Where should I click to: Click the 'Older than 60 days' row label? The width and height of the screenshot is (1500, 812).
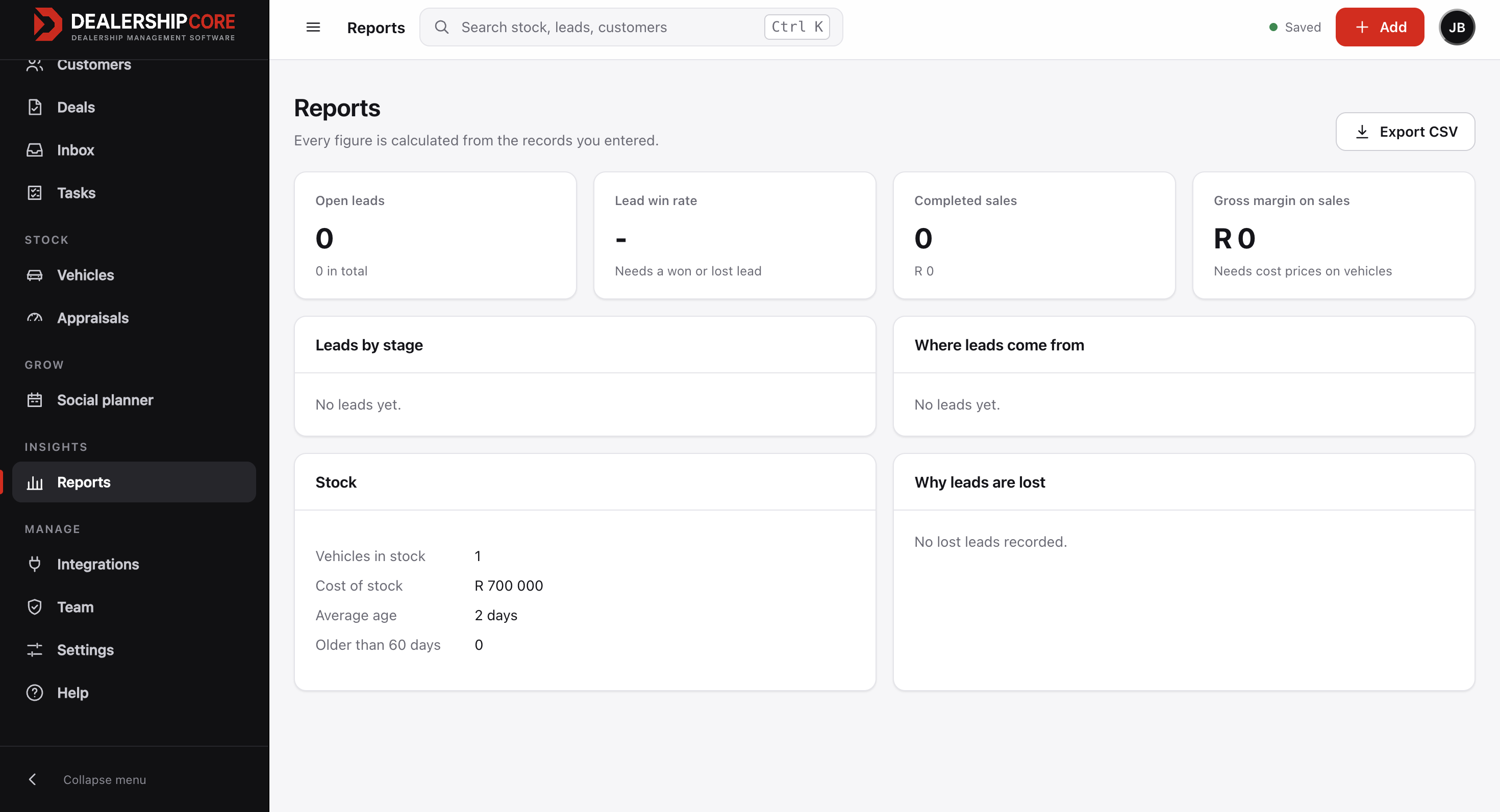click(378, 645)
